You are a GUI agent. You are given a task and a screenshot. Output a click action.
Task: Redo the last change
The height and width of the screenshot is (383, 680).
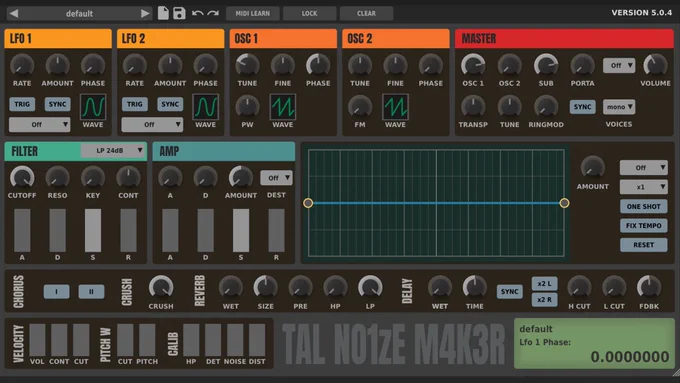coord(213,13)
